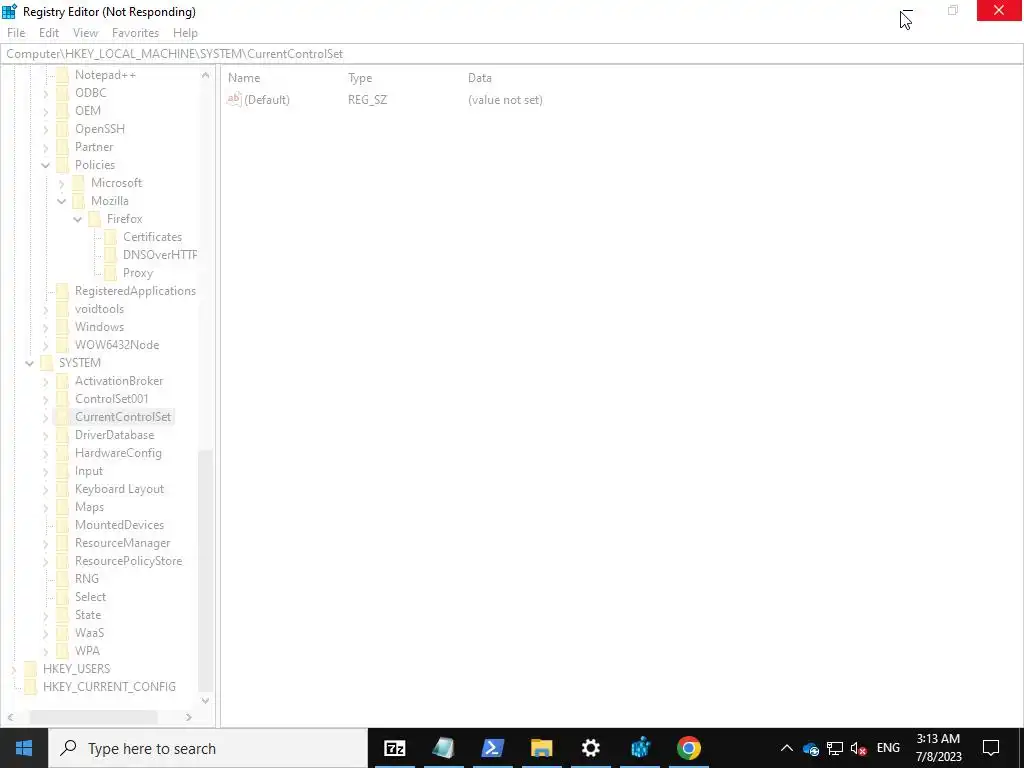Viewport: 1024px width, 768px height.
Task: Click the tree vertical scrollbar down arrow
Action: point(206,701)
